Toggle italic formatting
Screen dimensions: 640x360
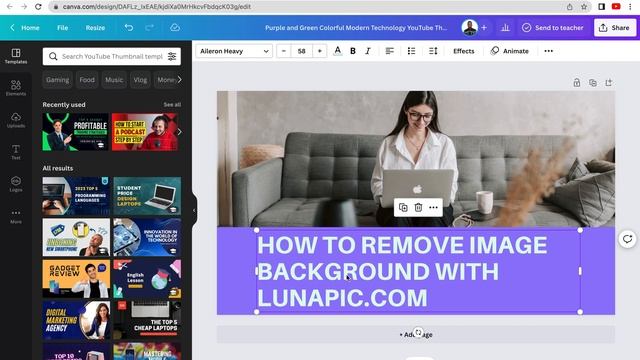(368, 51)
